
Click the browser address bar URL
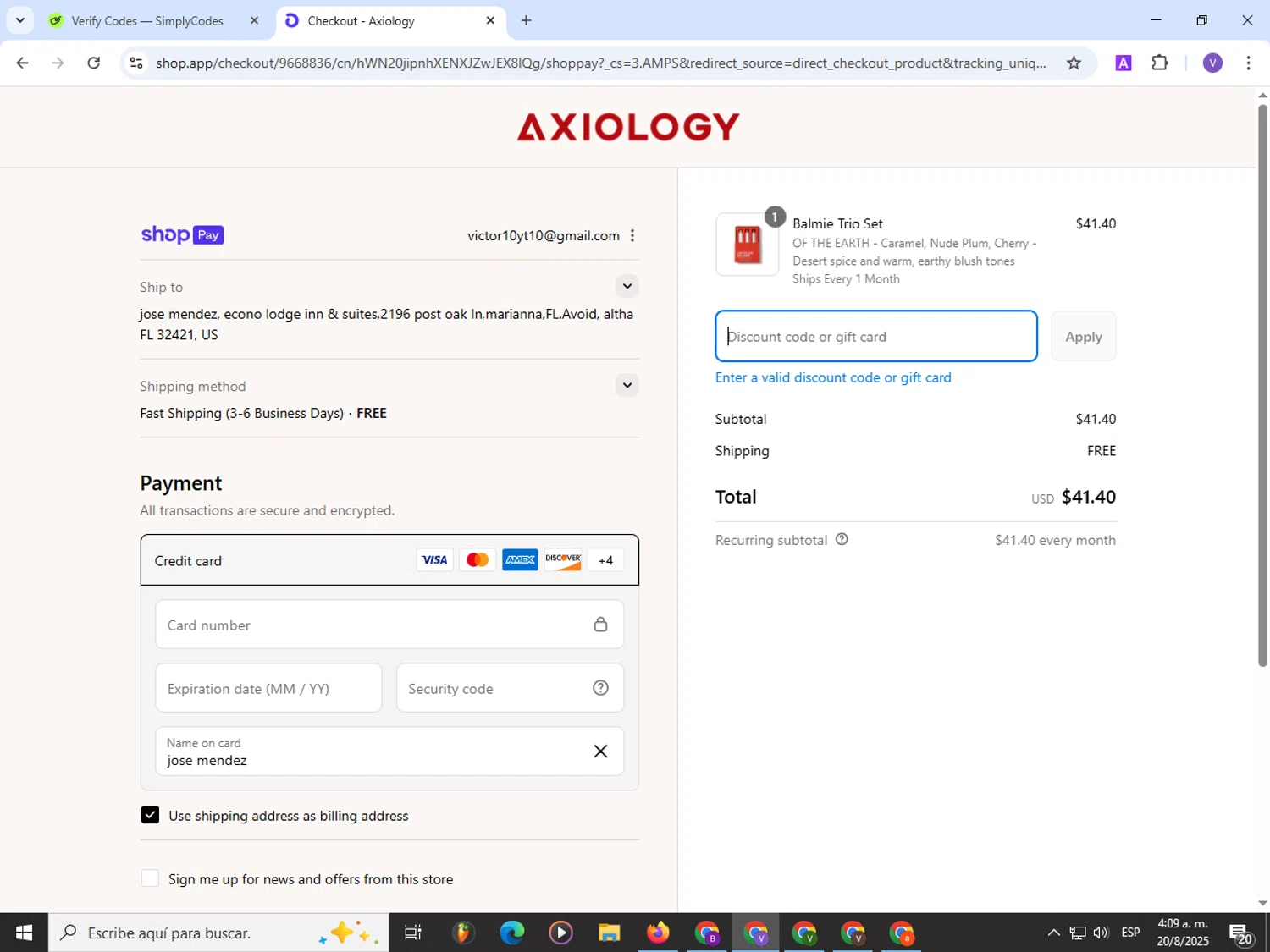click(x=600, y=63)
